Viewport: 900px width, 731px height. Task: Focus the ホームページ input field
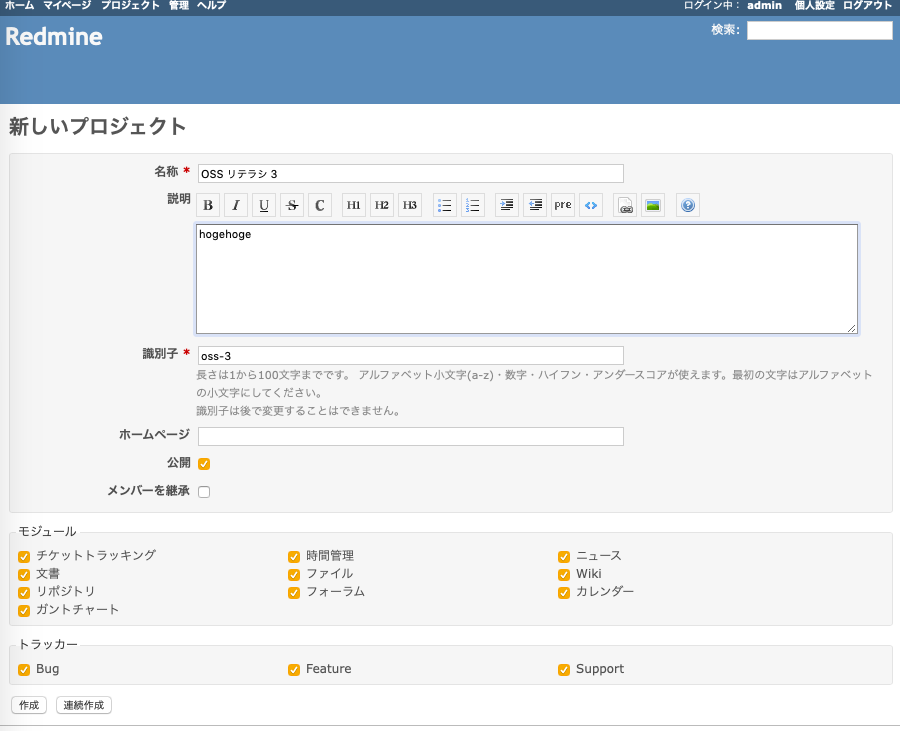point(410,436)
